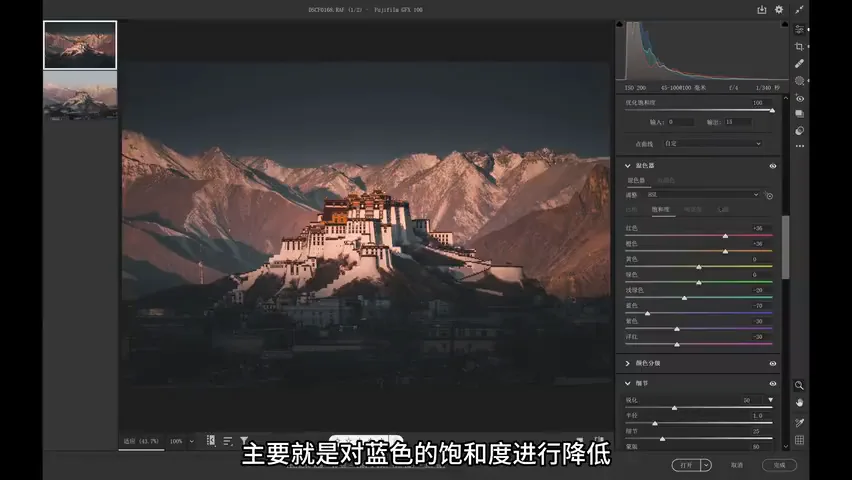
Task: Collapse the 混色器 section chevron
Action: 628,166
